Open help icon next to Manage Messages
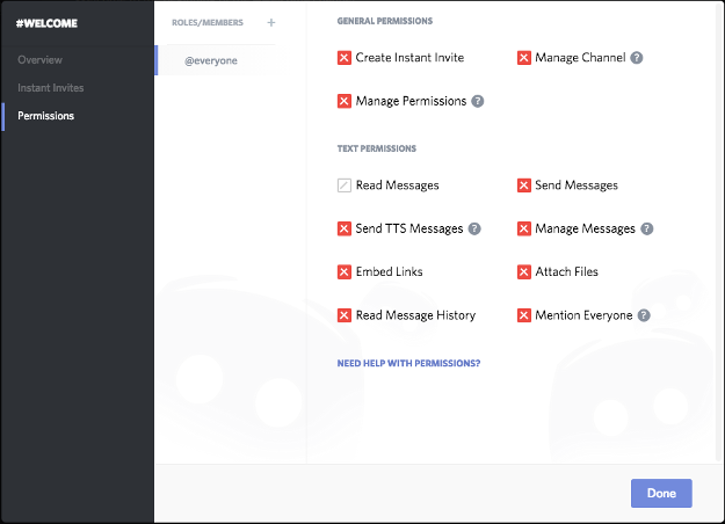The width and height of the screenshot is (725, 524). [x=647, y=228]
